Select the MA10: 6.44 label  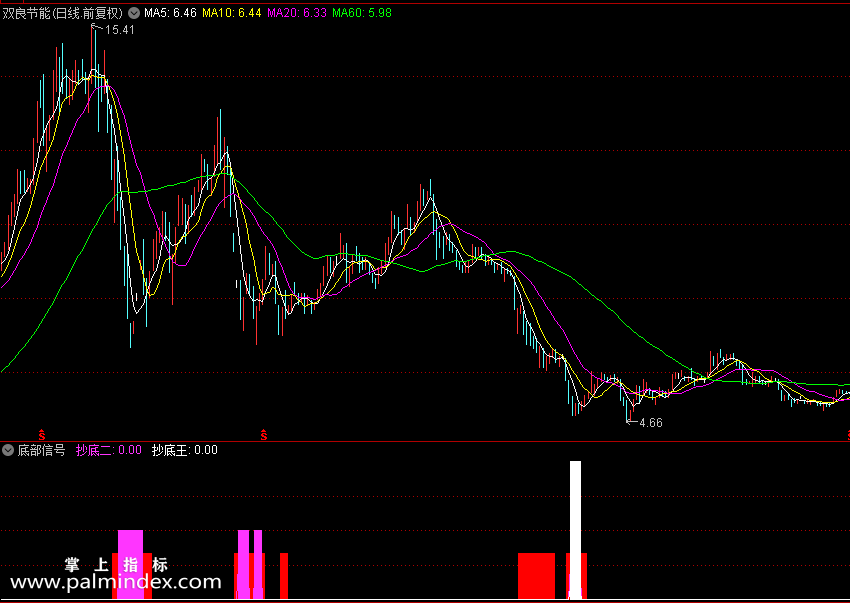point(232,13)
